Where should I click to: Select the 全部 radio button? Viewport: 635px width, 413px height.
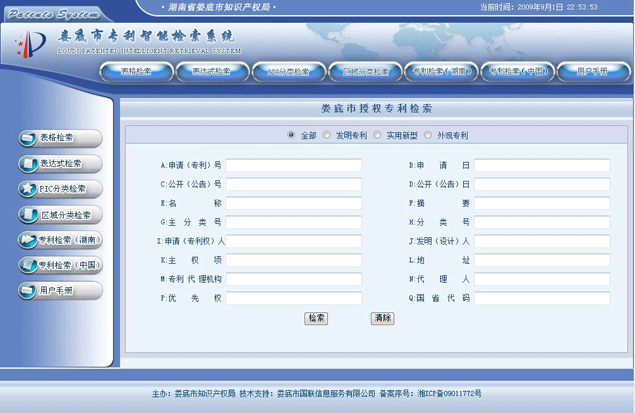point(291,135)
